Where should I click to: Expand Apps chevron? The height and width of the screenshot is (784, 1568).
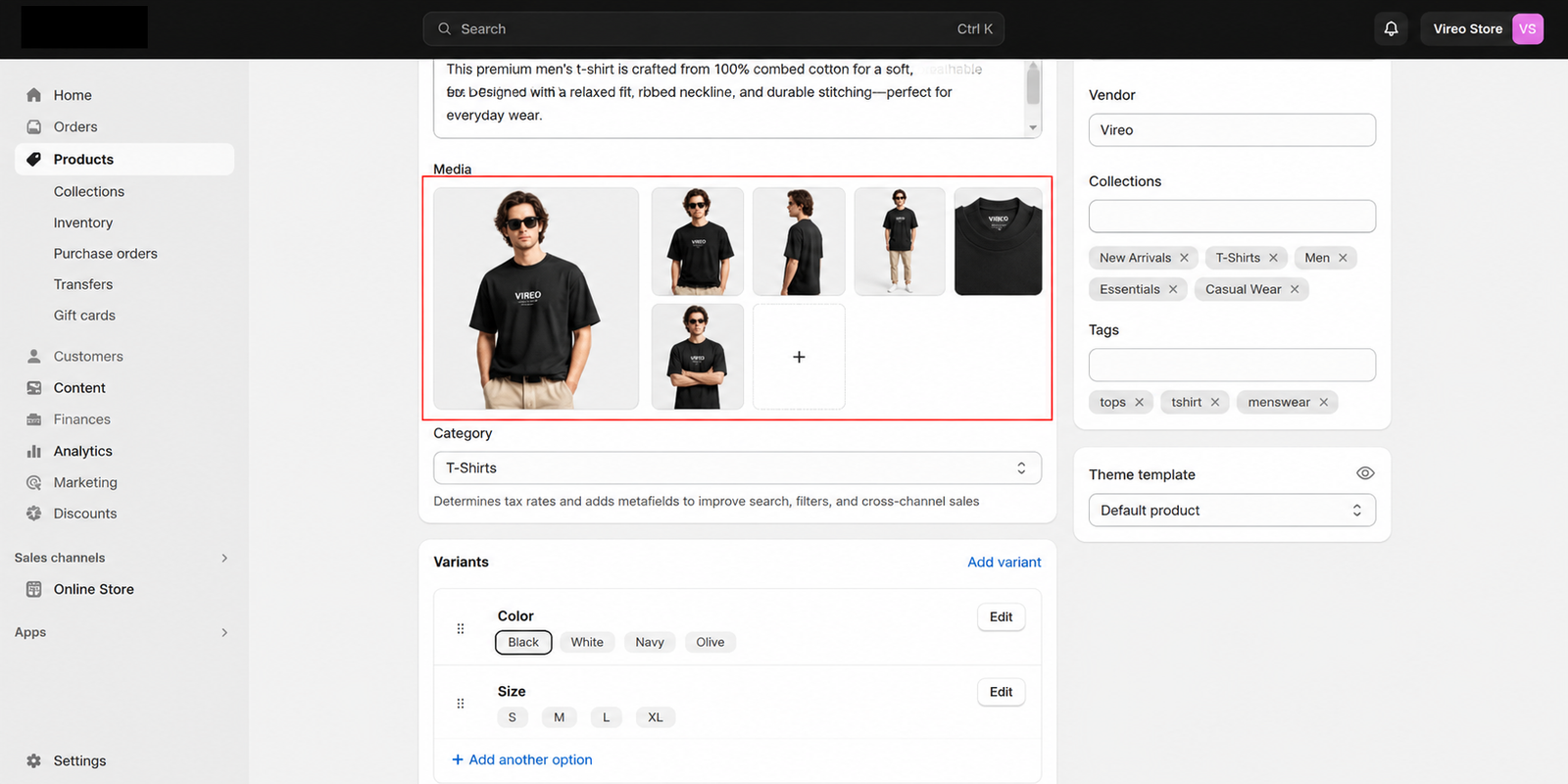(x=224, y=632)
